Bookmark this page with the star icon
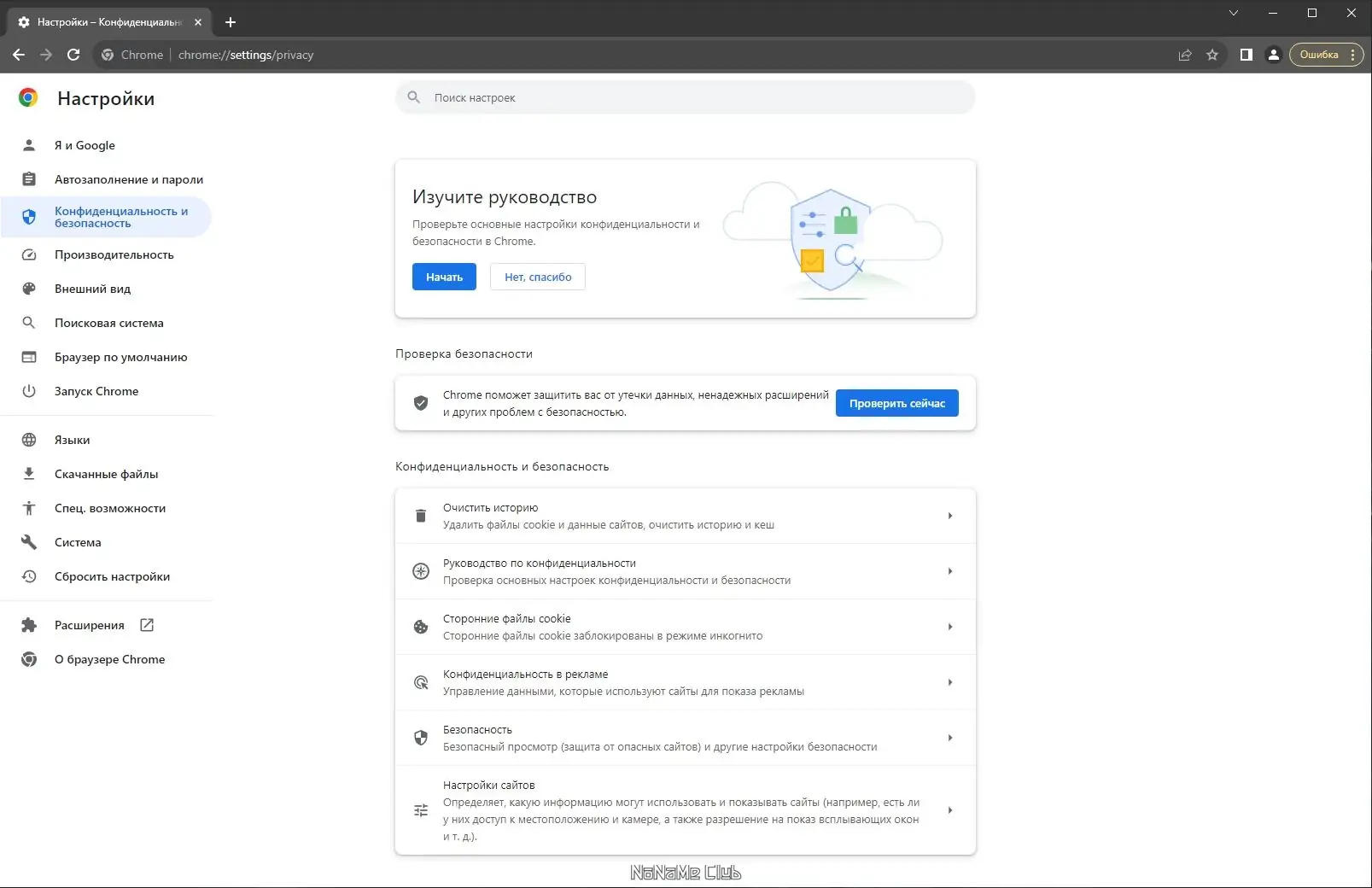Screen dimensions: 1372x888 pos(1212,54)
